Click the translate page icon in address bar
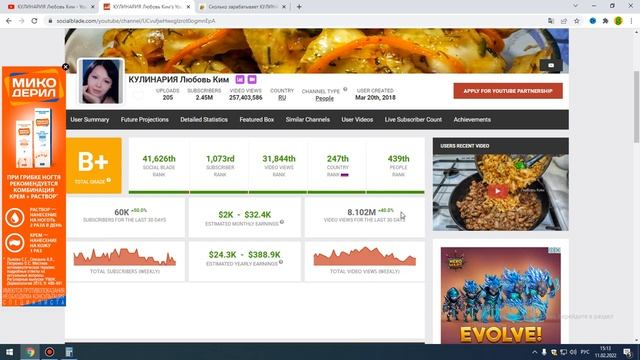640x360 pixels. click(551, 21)
